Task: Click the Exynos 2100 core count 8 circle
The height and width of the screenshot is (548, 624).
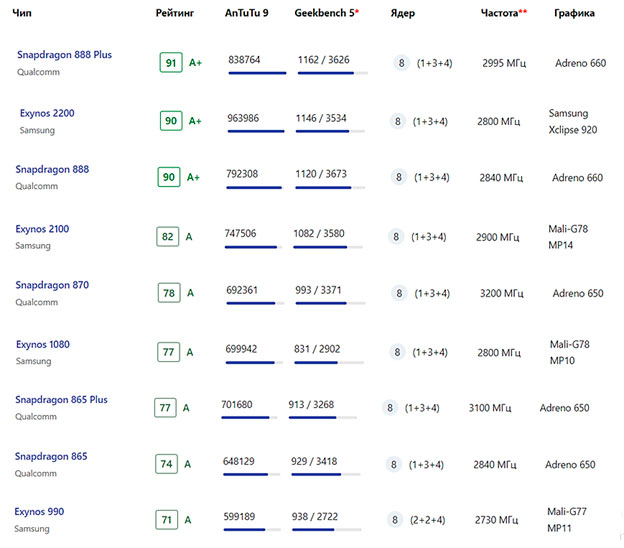Action: coord(396,237)
